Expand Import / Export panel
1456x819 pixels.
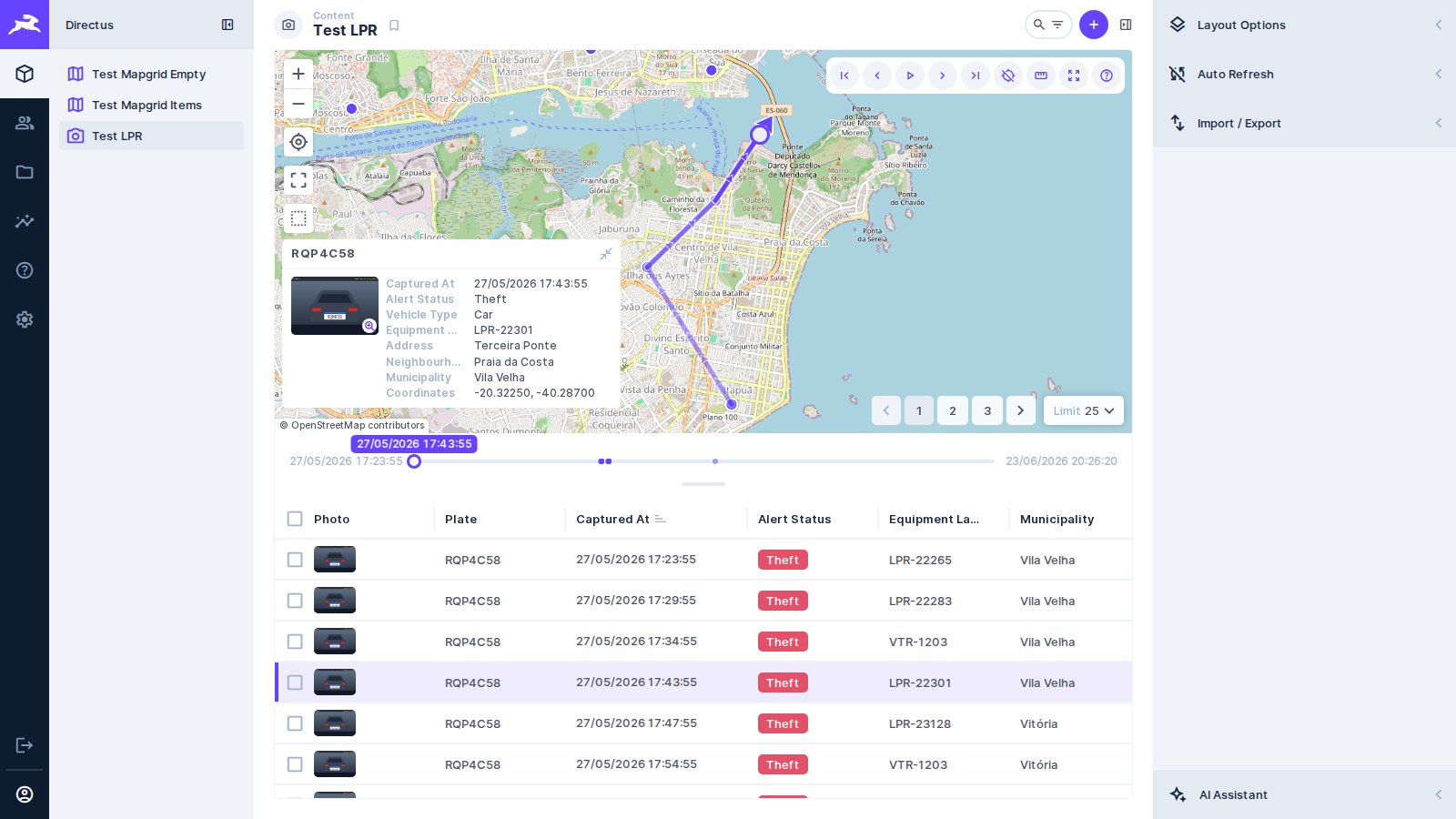click(x=1304, y=123)
